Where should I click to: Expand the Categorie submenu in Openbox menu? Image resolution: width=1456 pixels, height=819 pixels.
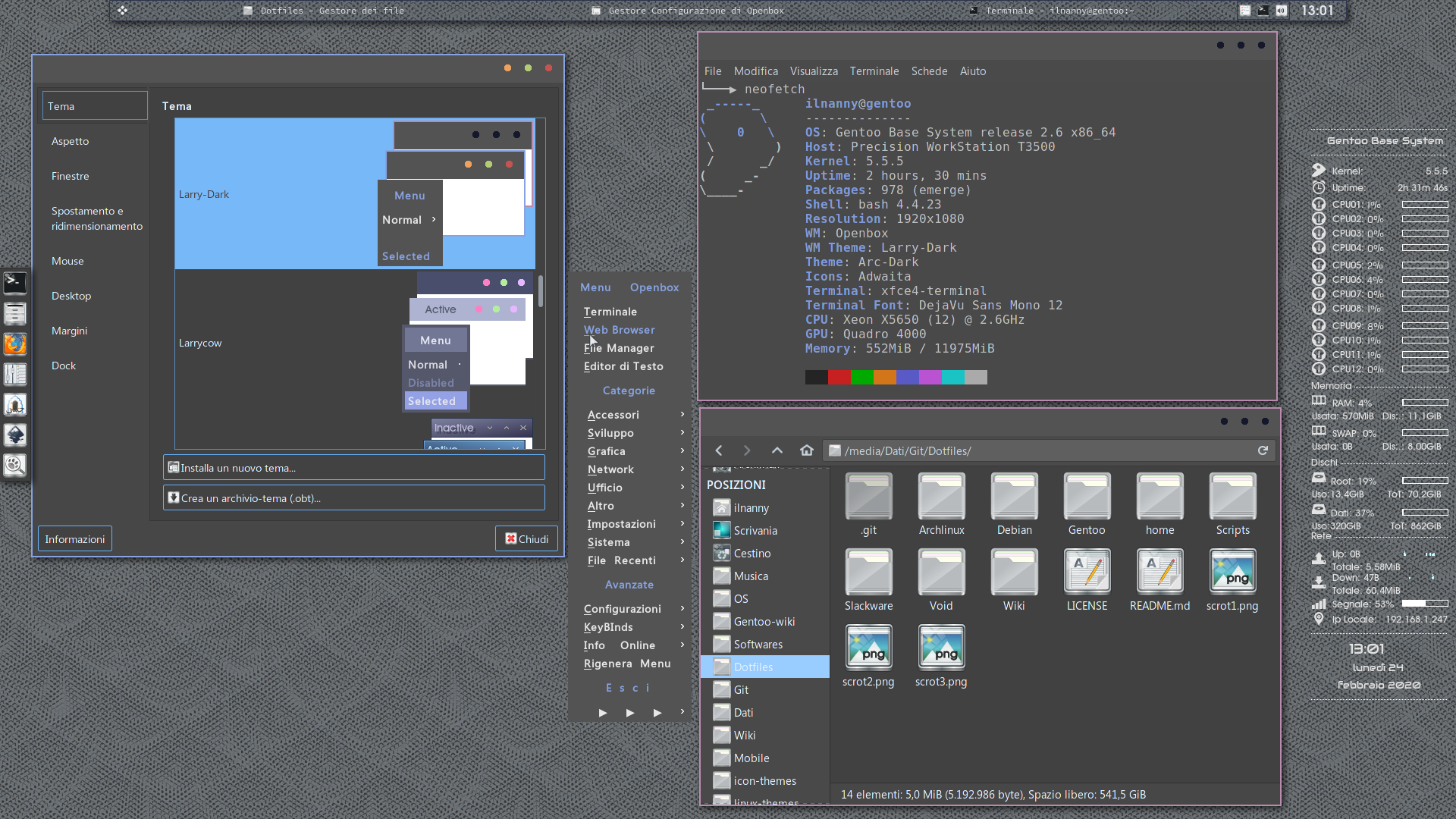click(x=629, y=390)
